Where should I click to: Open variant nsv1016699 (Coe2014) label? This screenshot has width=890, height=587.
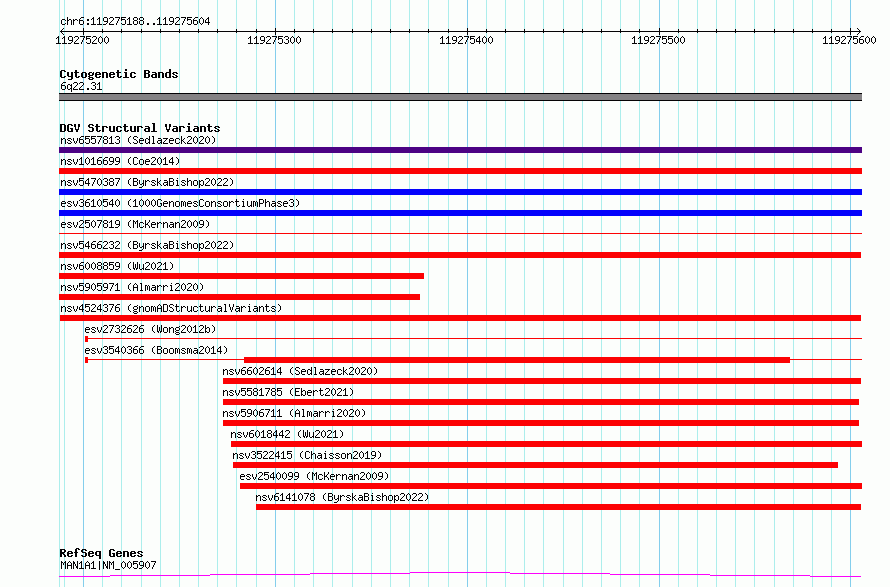click(x=120, y=161)
